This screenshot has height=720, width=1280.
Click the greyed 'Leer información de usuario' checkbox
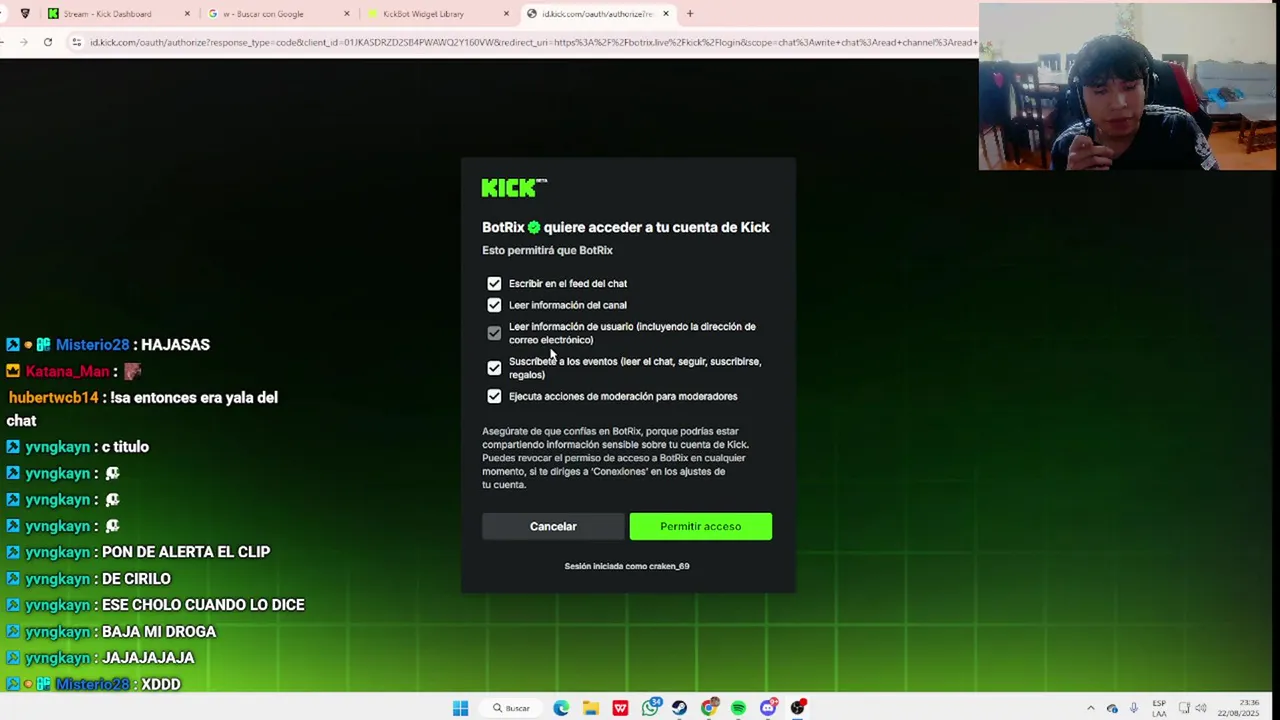coord(494,333)
